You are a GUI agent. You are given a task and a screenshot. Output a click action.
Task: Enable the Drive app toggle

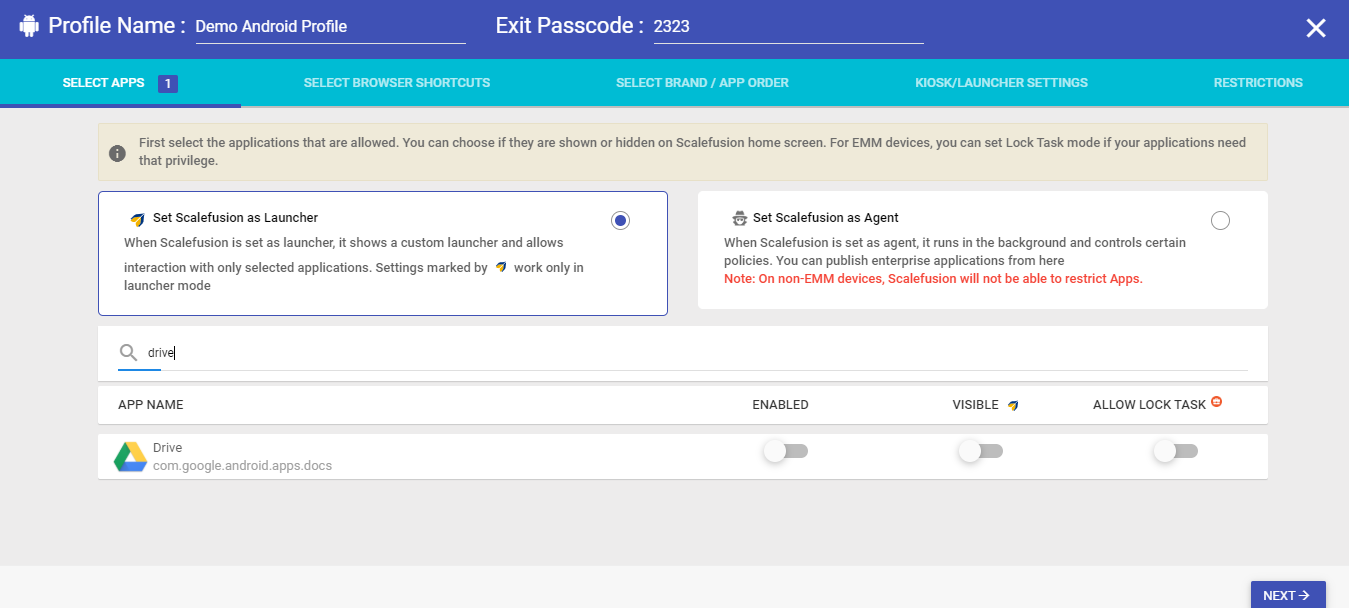click(x=785, y=452)
